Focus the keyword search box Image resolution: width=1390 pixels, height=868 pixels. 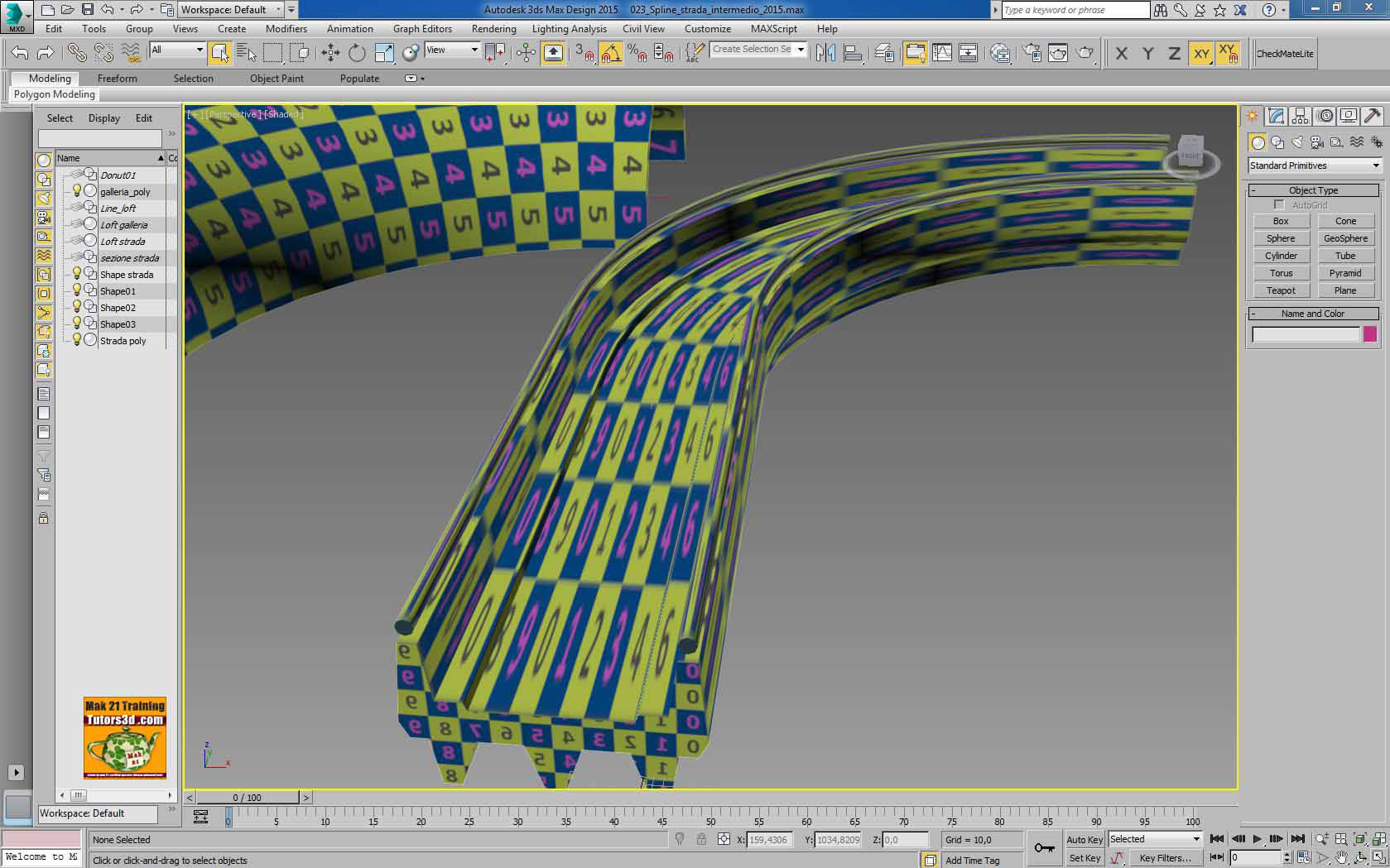tap(1074, 10)
